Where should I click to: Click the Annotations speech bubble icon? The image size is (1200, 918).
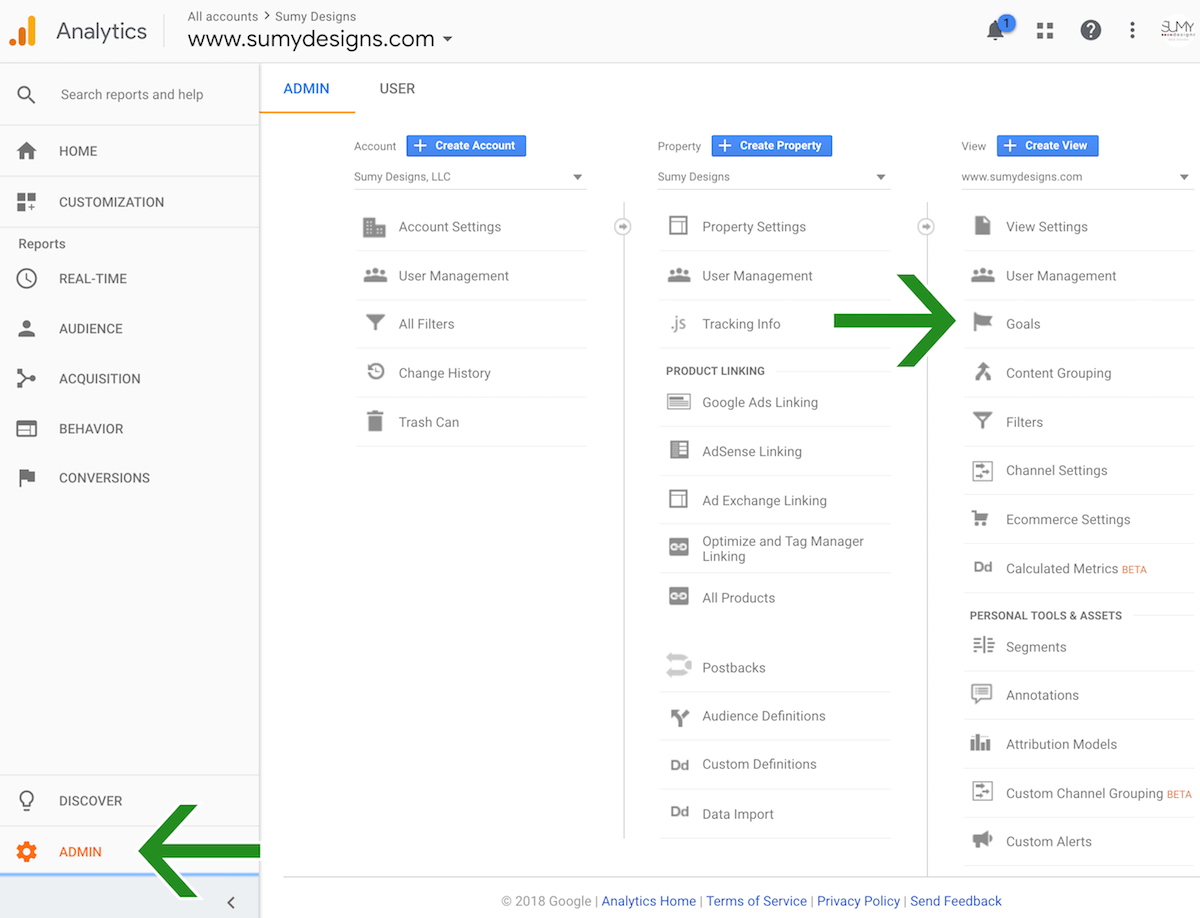pyautogui.click(x=982, y=694)
